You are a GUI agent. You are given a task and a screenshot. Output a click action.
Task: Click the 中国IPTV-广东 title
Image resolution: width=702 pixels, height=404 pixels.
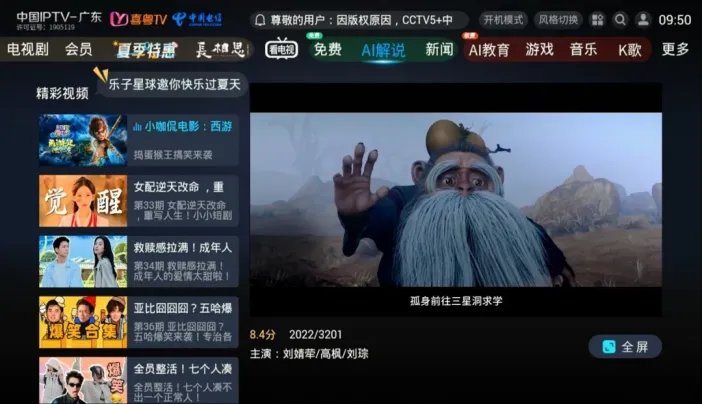coord(59,17)
